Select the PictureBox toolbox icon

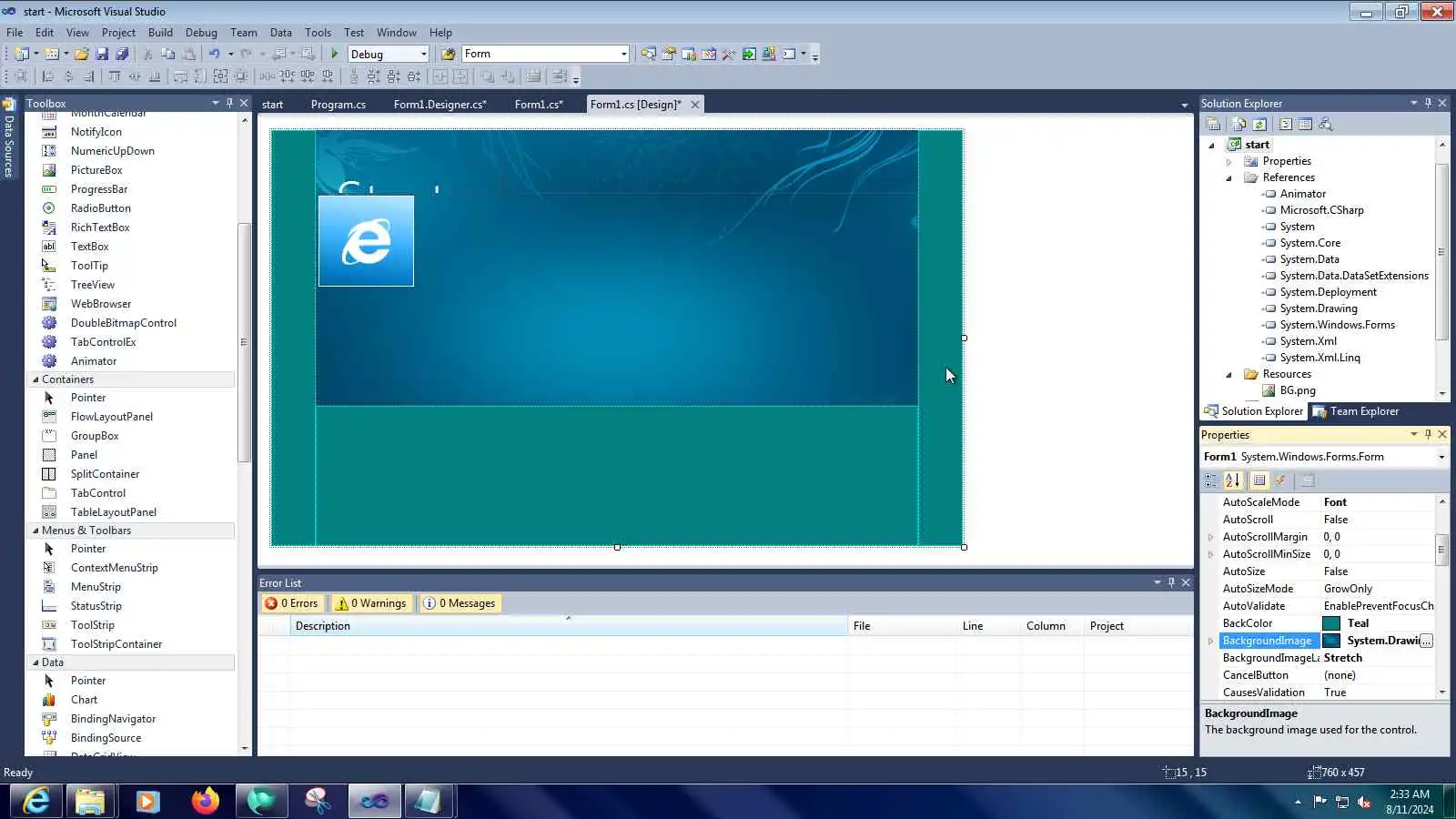[x=49, y=170]
